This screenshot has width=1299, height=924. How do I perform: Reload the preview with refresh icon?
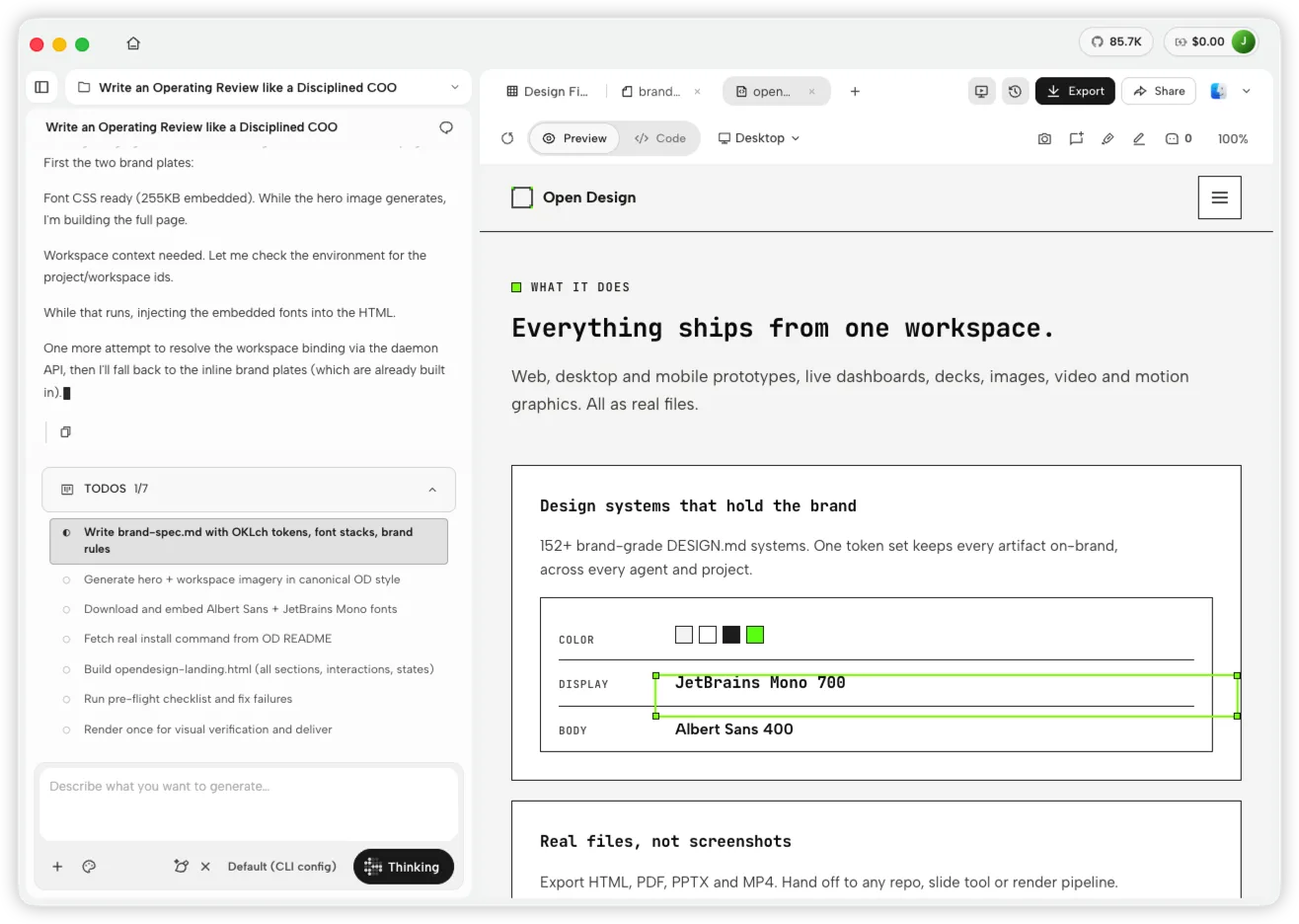point(507,138)
